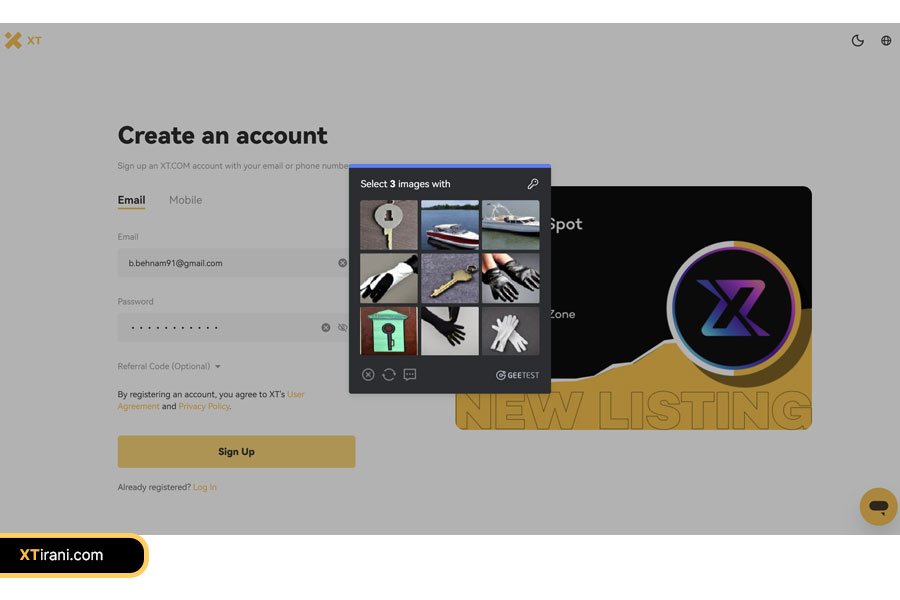Screen dimensions: 900x600
Task: Expand the Referral Code (Optional) section
Action: click(x=169, y=367)
